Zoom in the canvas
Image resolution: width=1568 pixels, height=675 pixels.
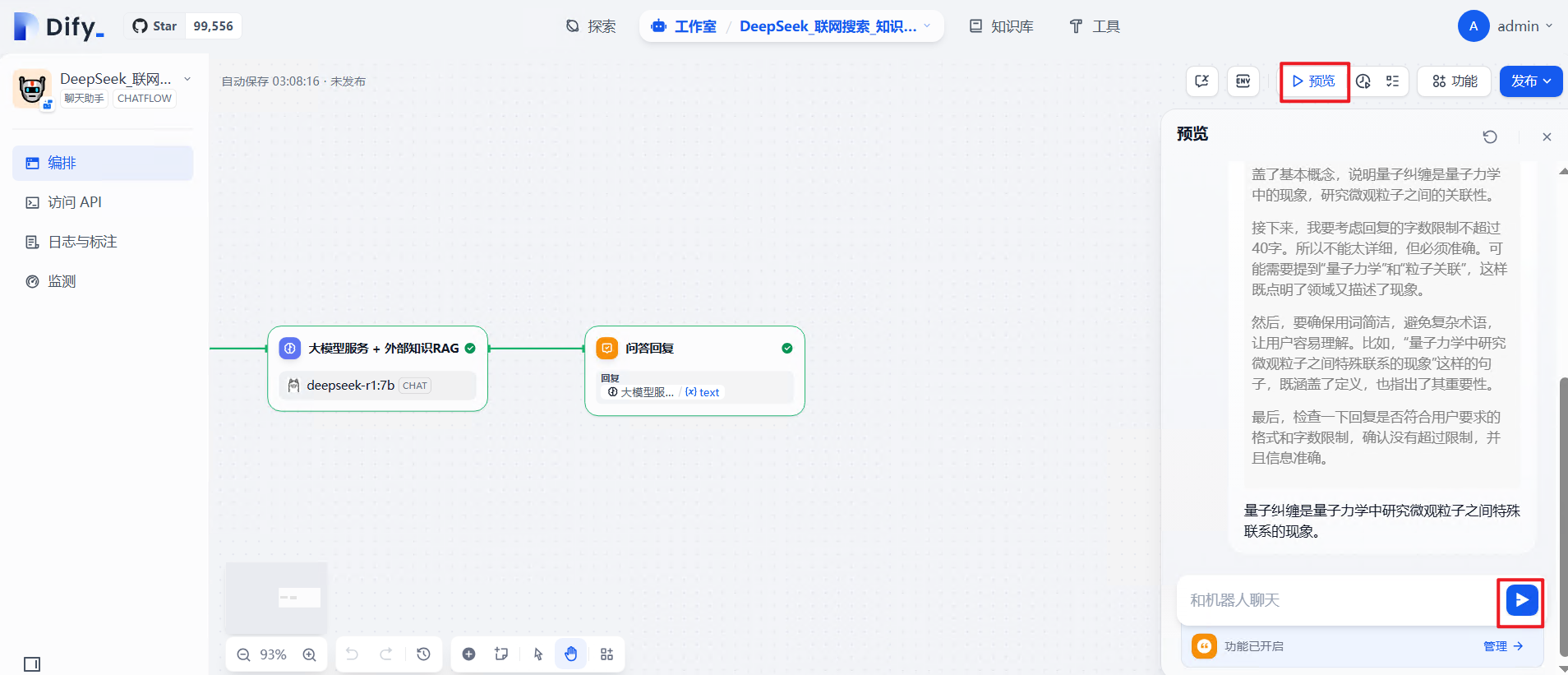pyautogui.click(x=309, y=654)
